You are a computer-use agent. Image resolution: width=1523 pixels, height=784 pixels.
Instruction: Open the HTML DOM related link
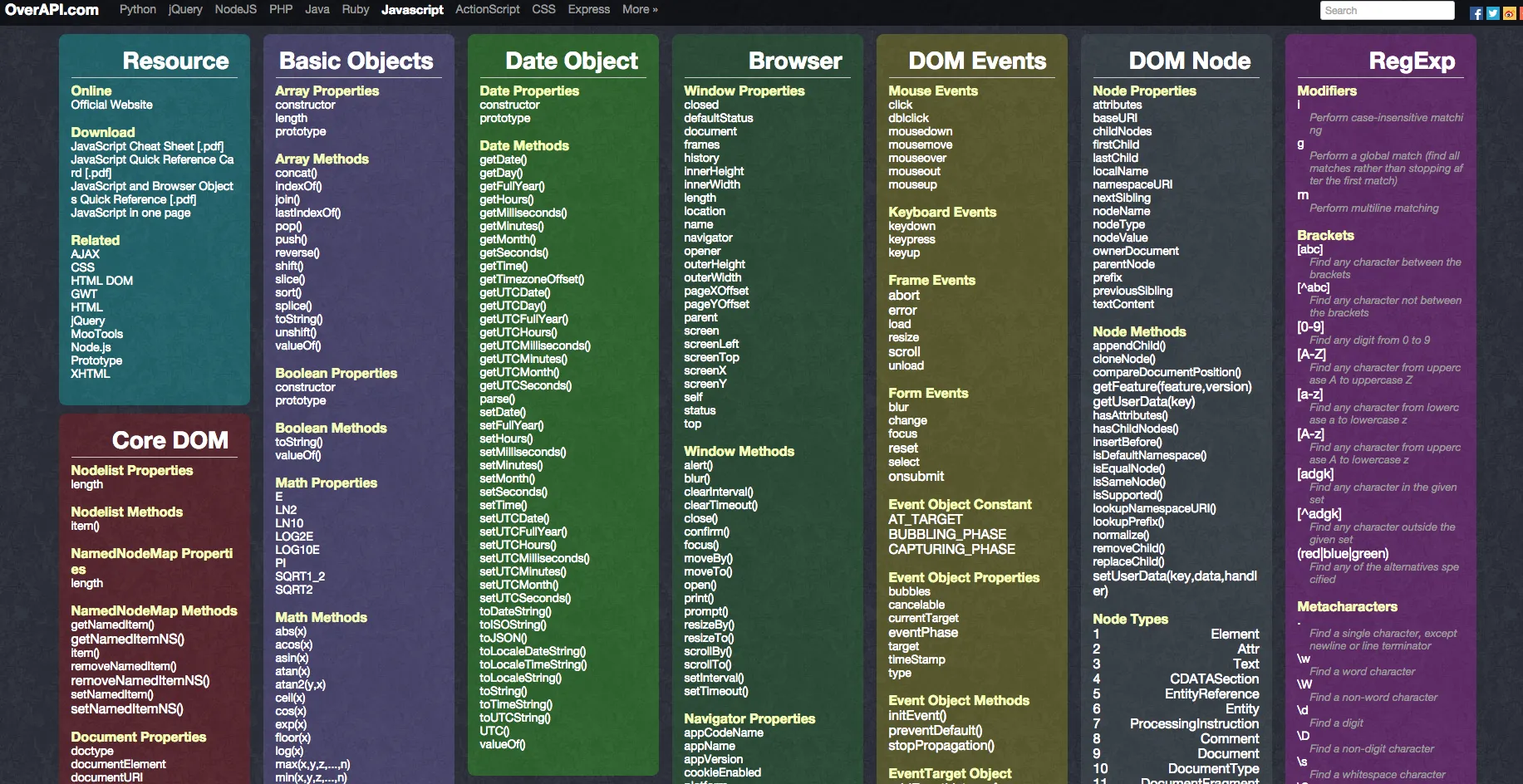[102, 281]
